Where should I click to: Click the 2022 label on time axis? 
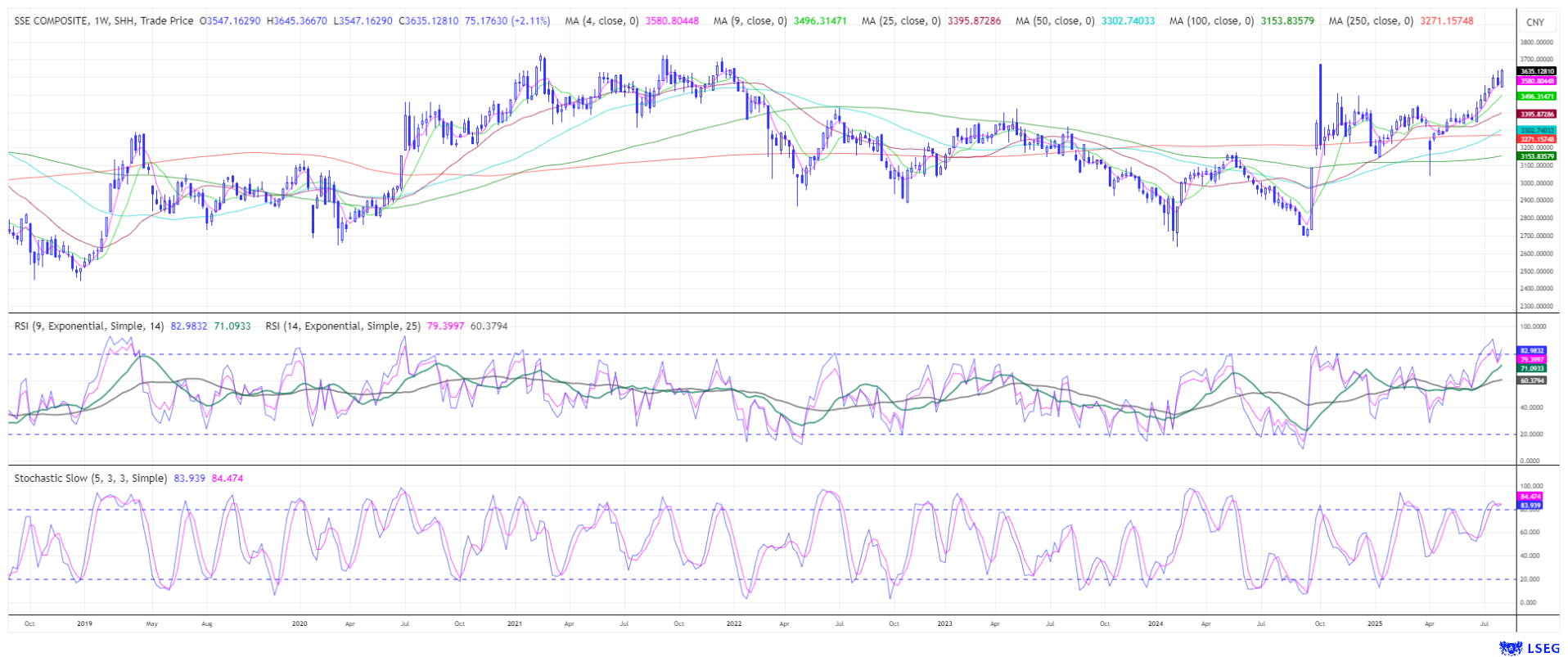(733, 623)
